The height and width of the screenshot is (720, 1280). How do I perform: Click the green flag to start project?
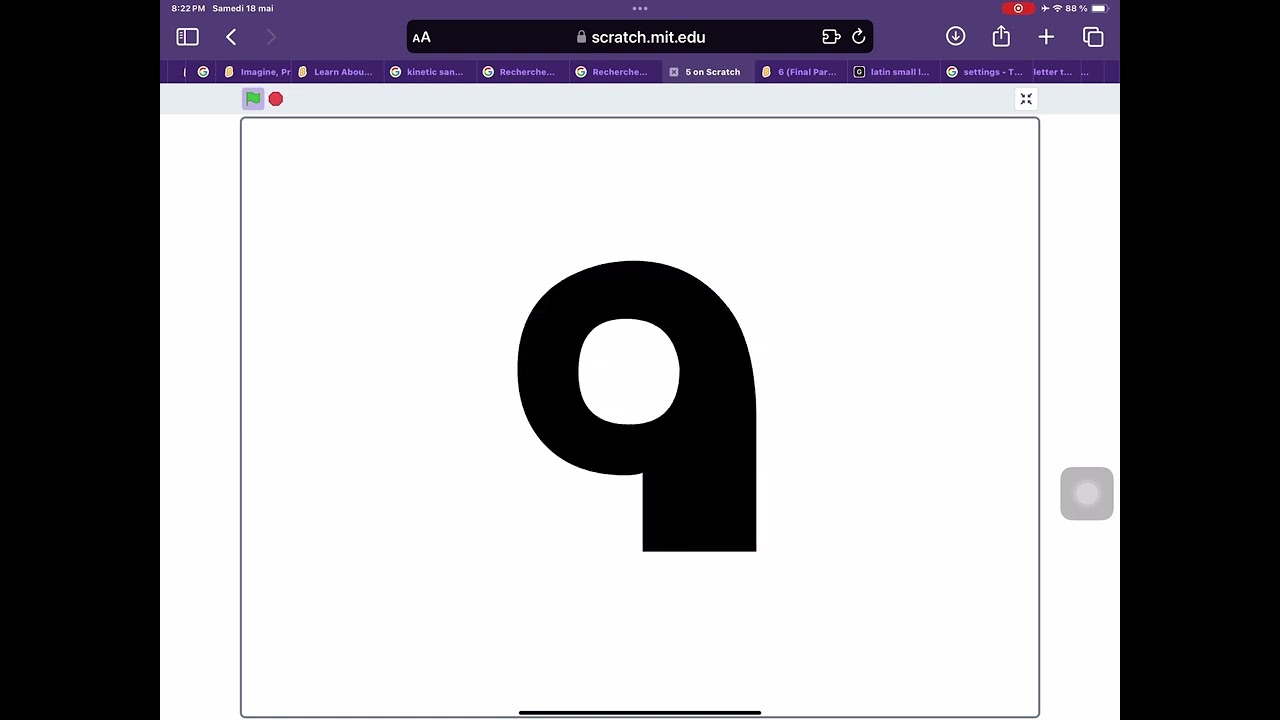pyautogui.click(x=253, y=98)
